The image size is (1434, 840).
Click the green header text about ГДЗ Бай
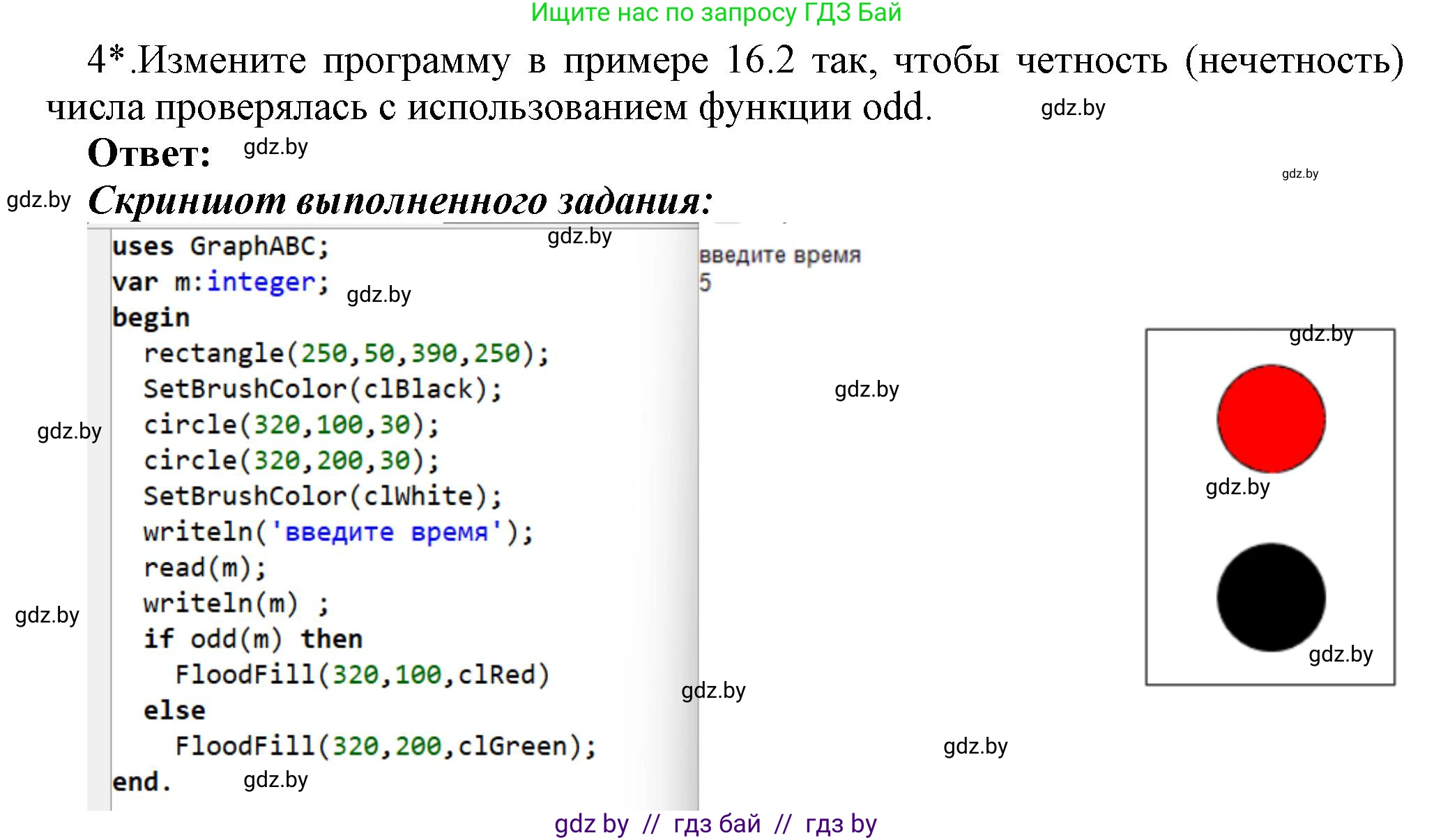click(716, 13)
